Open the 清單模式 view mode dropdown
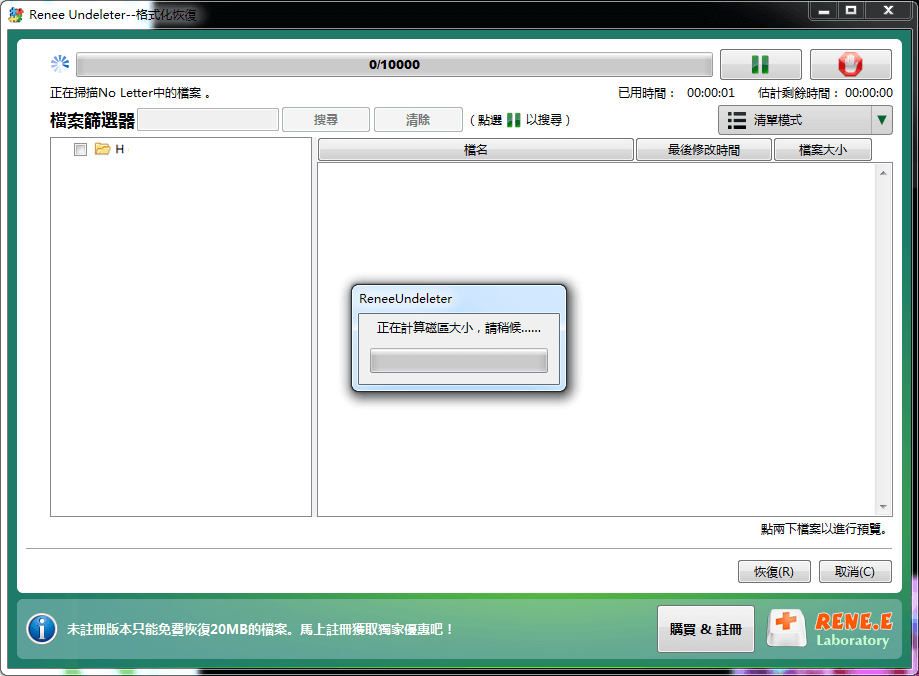 (805, 120)
